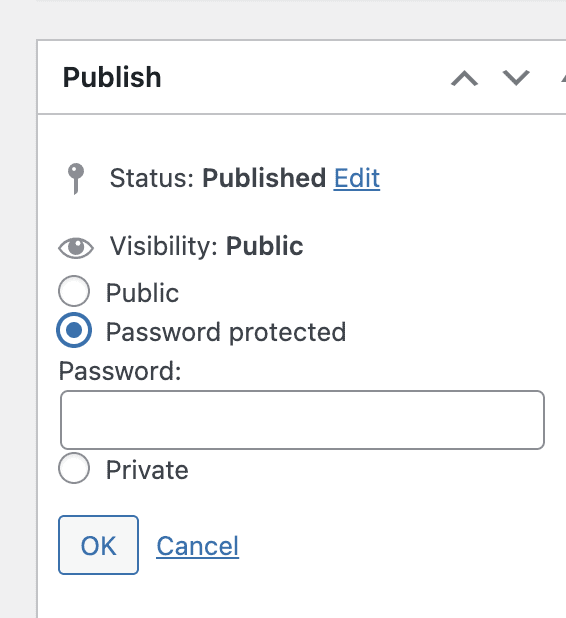566x618 pixels.
Task: Click the Status: Published text
Action: coord(218,178)
